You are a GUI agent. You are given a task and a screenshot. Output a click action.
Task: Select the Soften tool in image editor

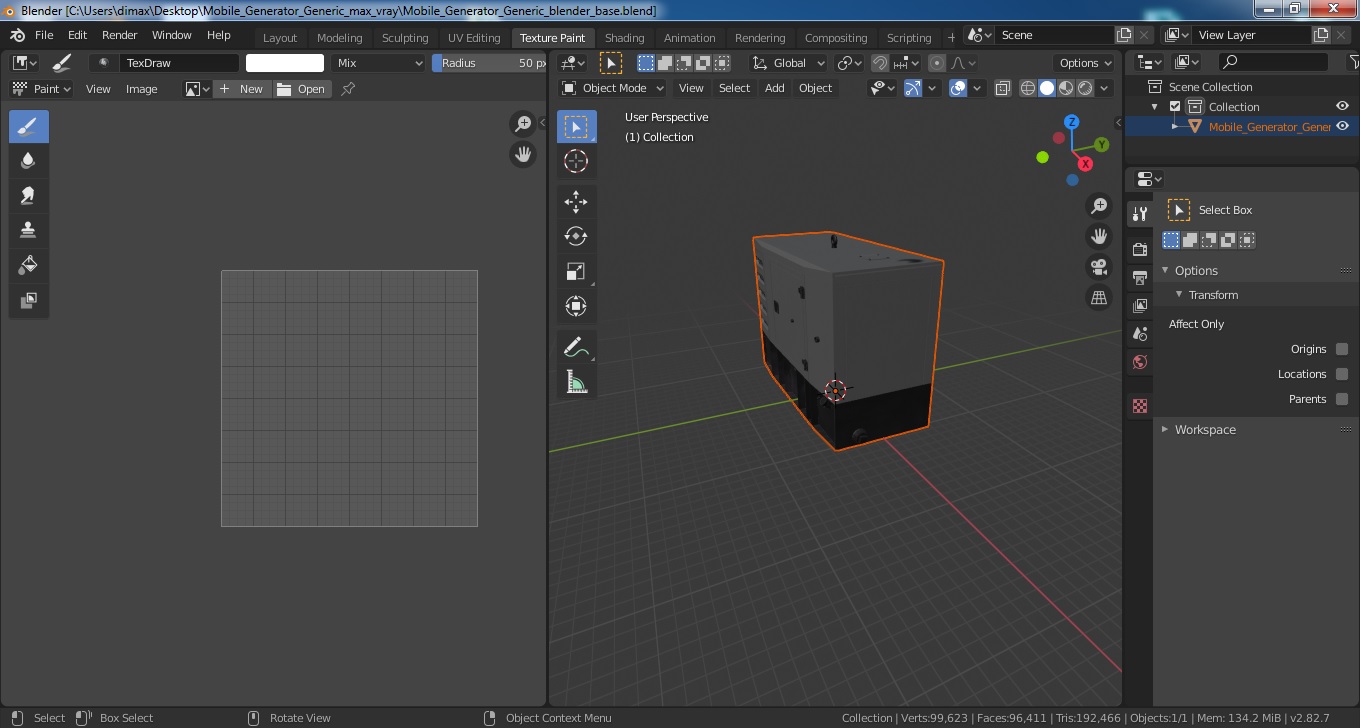tap(28, 160)
